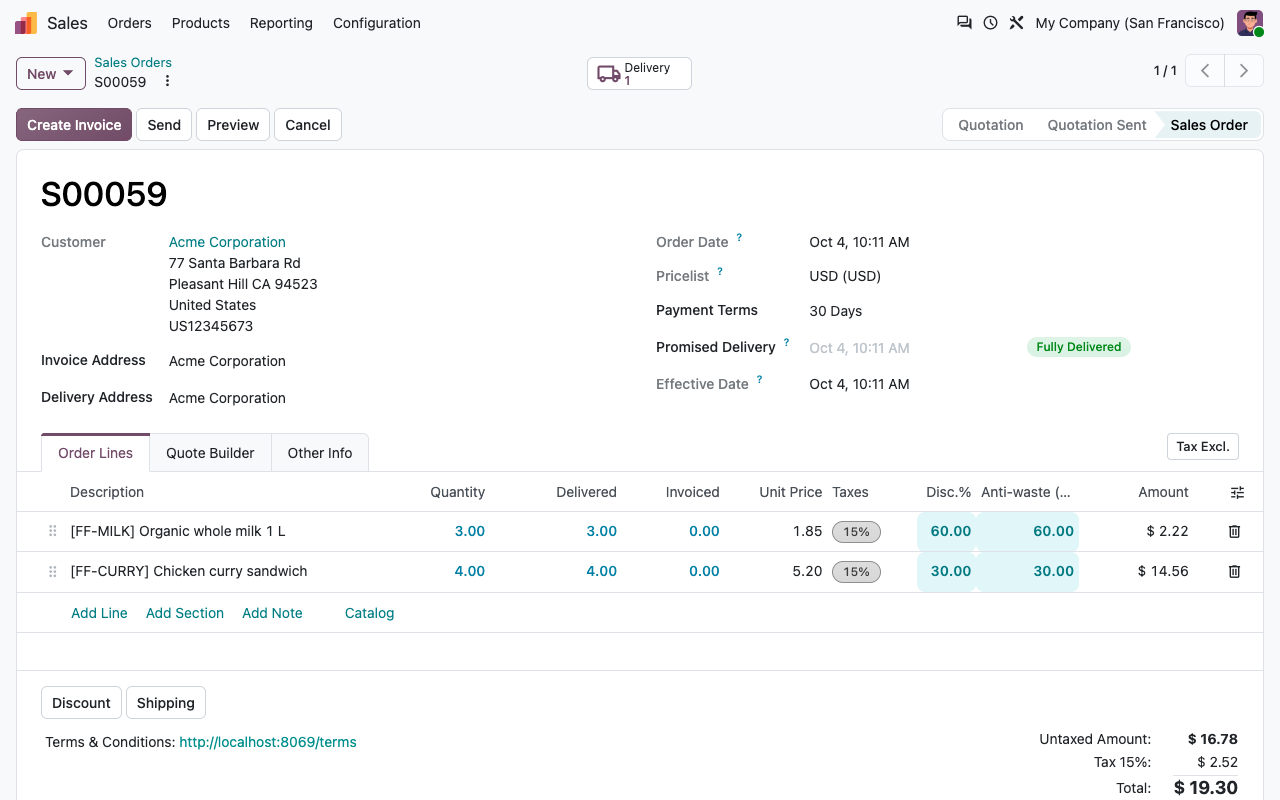
Task: Open the Reporting menu
Action: pyautogui.click(x=281, y=23)
